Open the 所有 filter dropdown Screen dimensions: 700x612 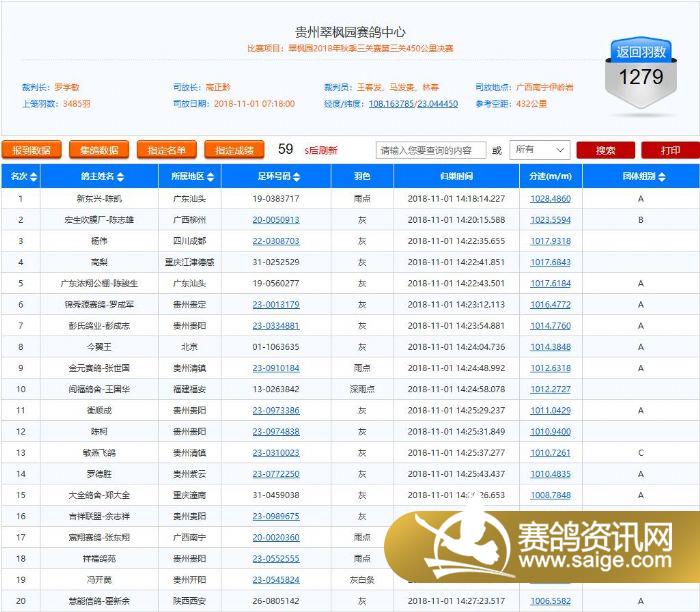[x=540, y=150]
